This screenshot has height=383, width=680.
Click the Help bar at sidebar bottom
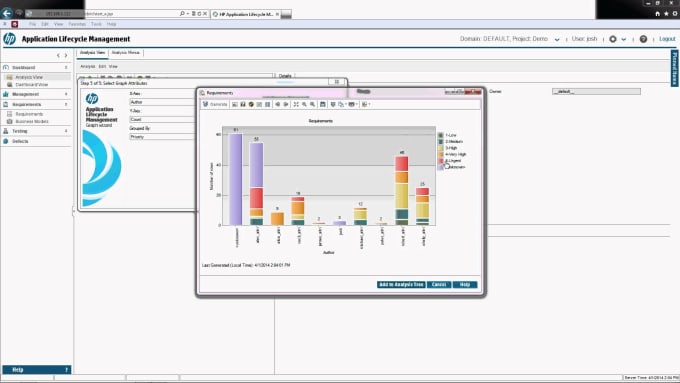[36, 370]
